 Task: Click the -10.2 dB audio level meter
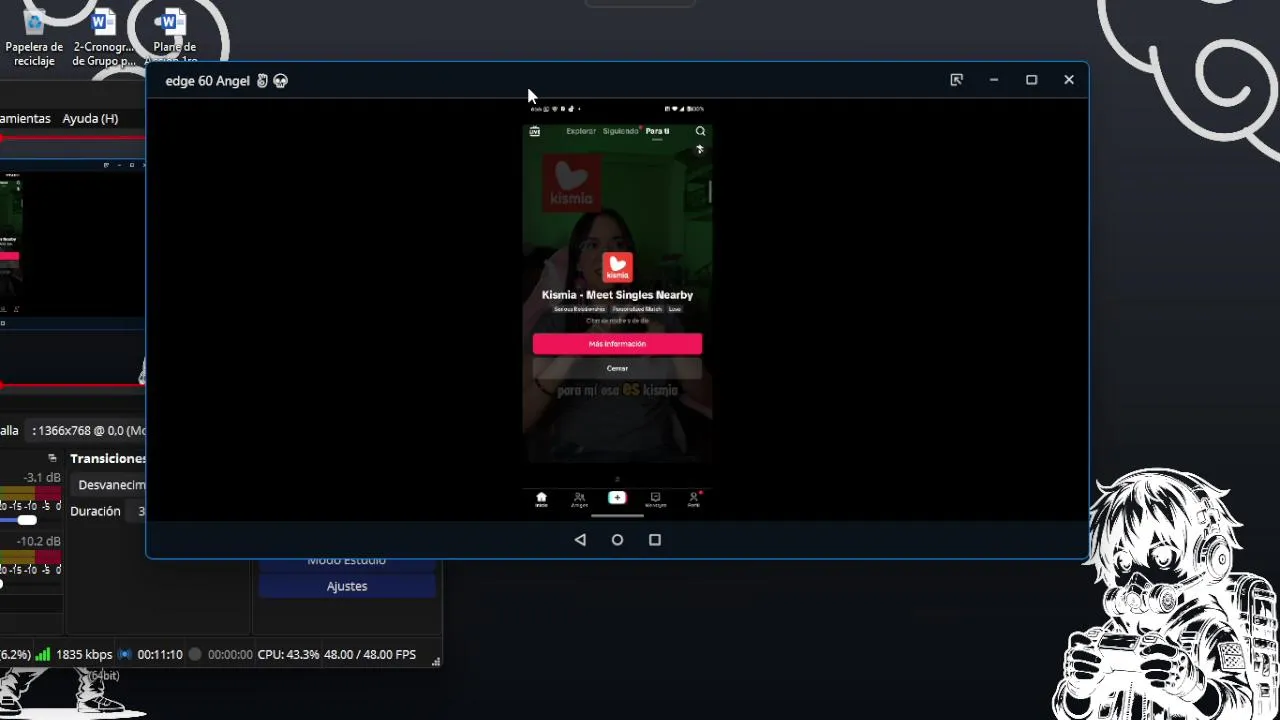tap(30, 556)
